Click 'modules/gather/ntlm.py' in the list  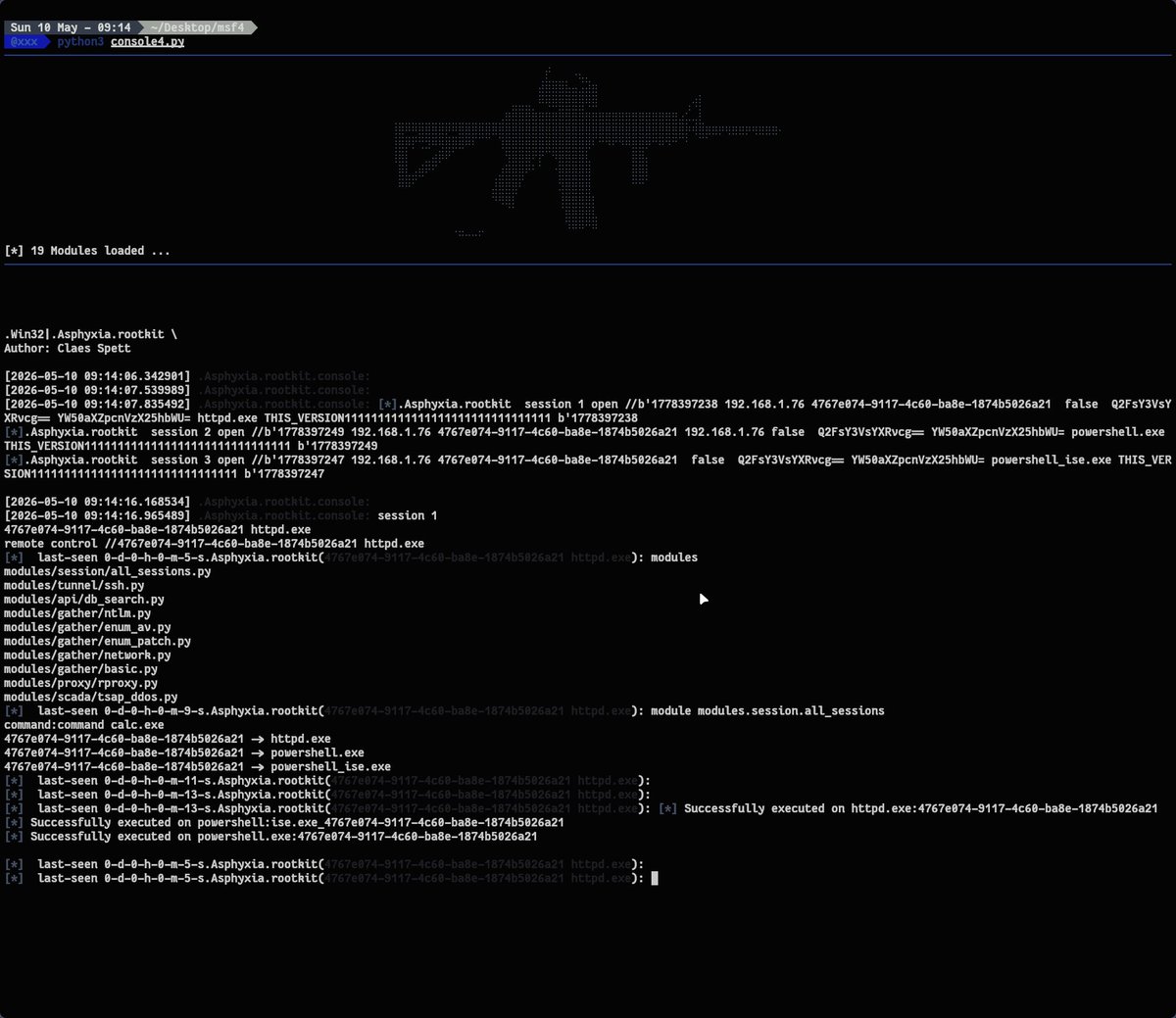click(77, 613)
